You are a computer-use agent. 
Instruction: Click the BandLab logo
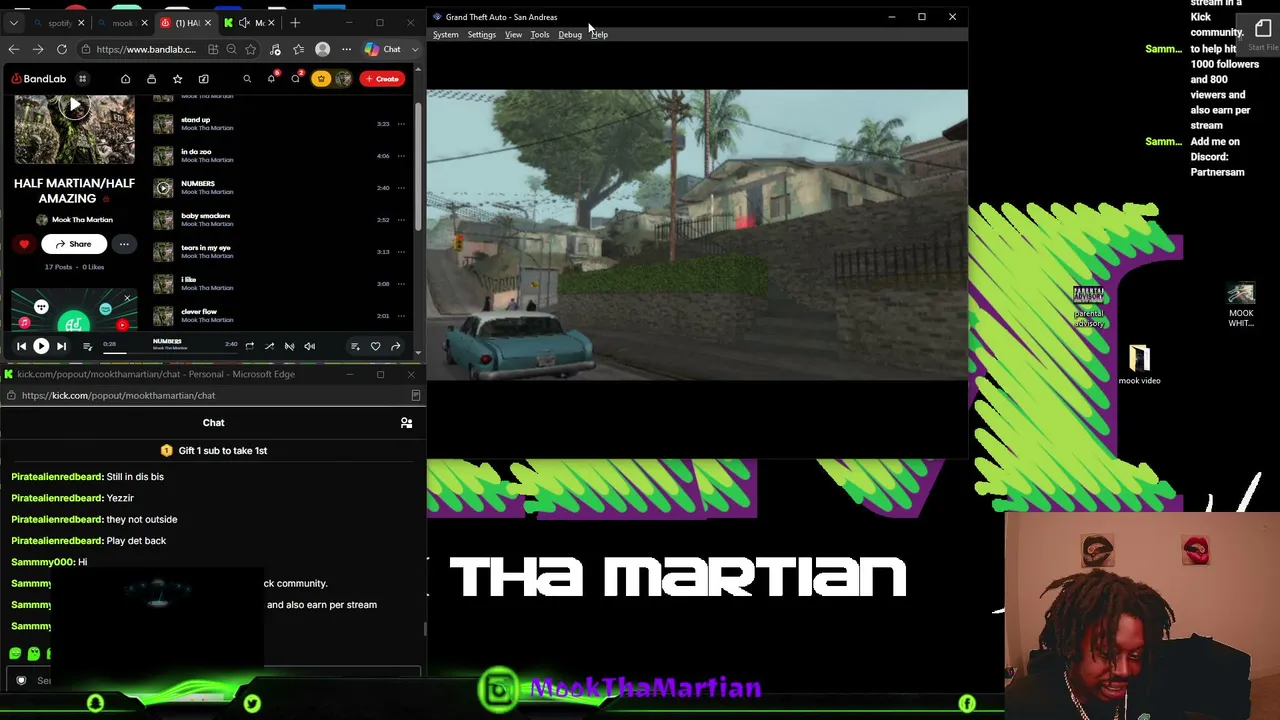pos(39,79)
